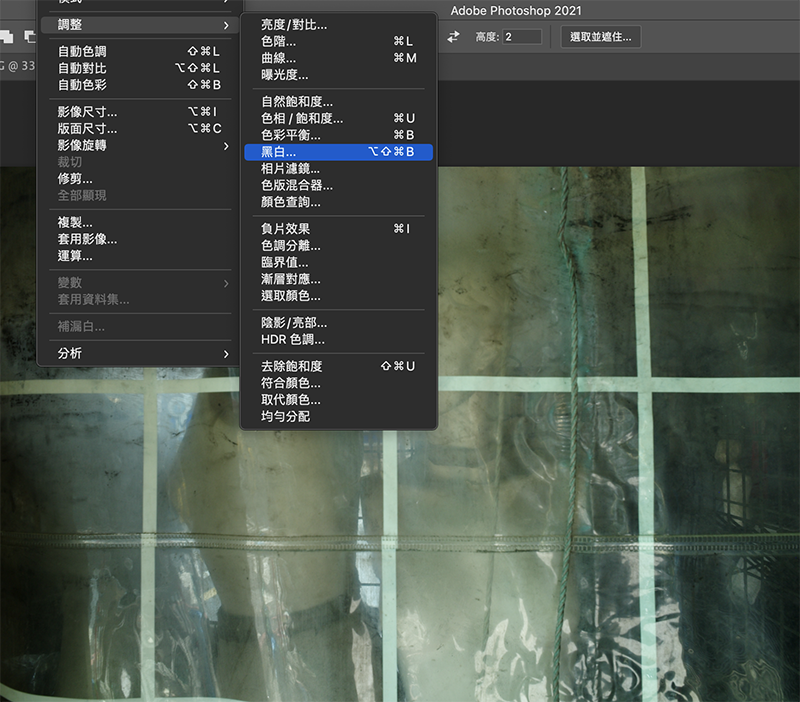Screen dimensions: 800x702
Task: Click the swap width and height icon
Action: tap(453, 37)
